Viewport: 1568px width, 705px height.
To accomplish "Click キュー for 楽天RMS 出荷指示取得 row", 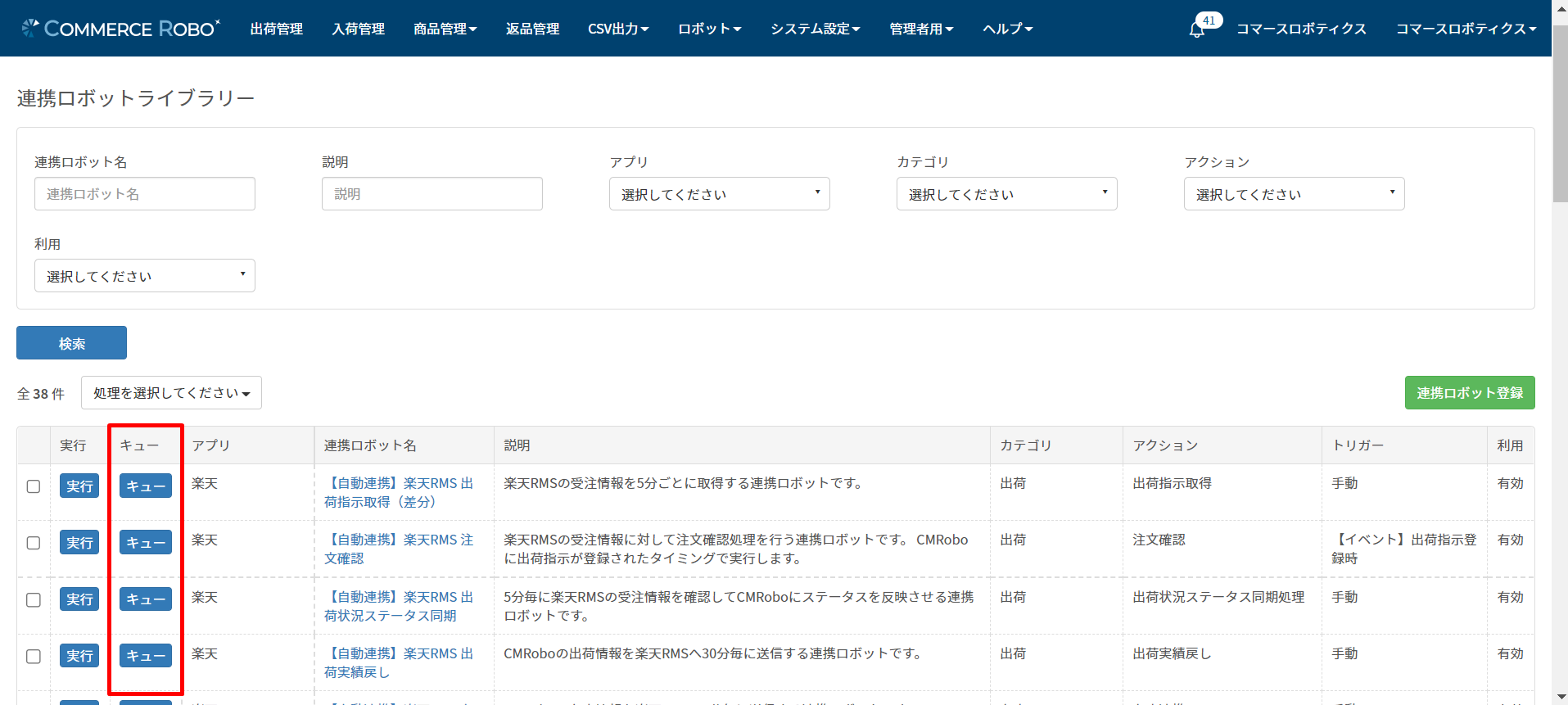I will tap(146, 486).
